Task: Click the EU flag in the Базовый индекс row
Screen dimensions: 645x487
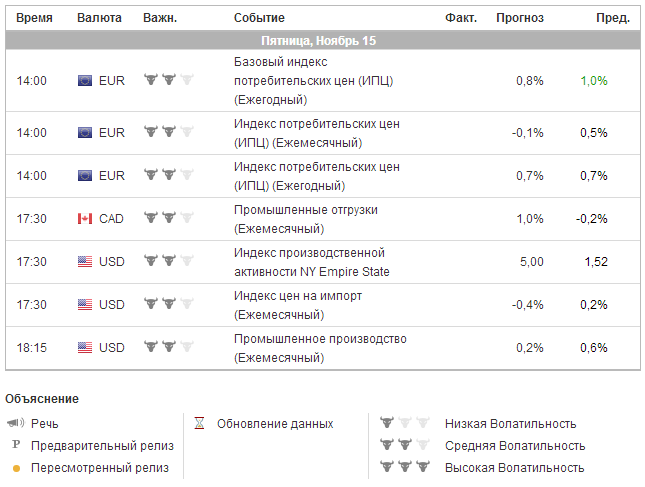Action: 85,80
